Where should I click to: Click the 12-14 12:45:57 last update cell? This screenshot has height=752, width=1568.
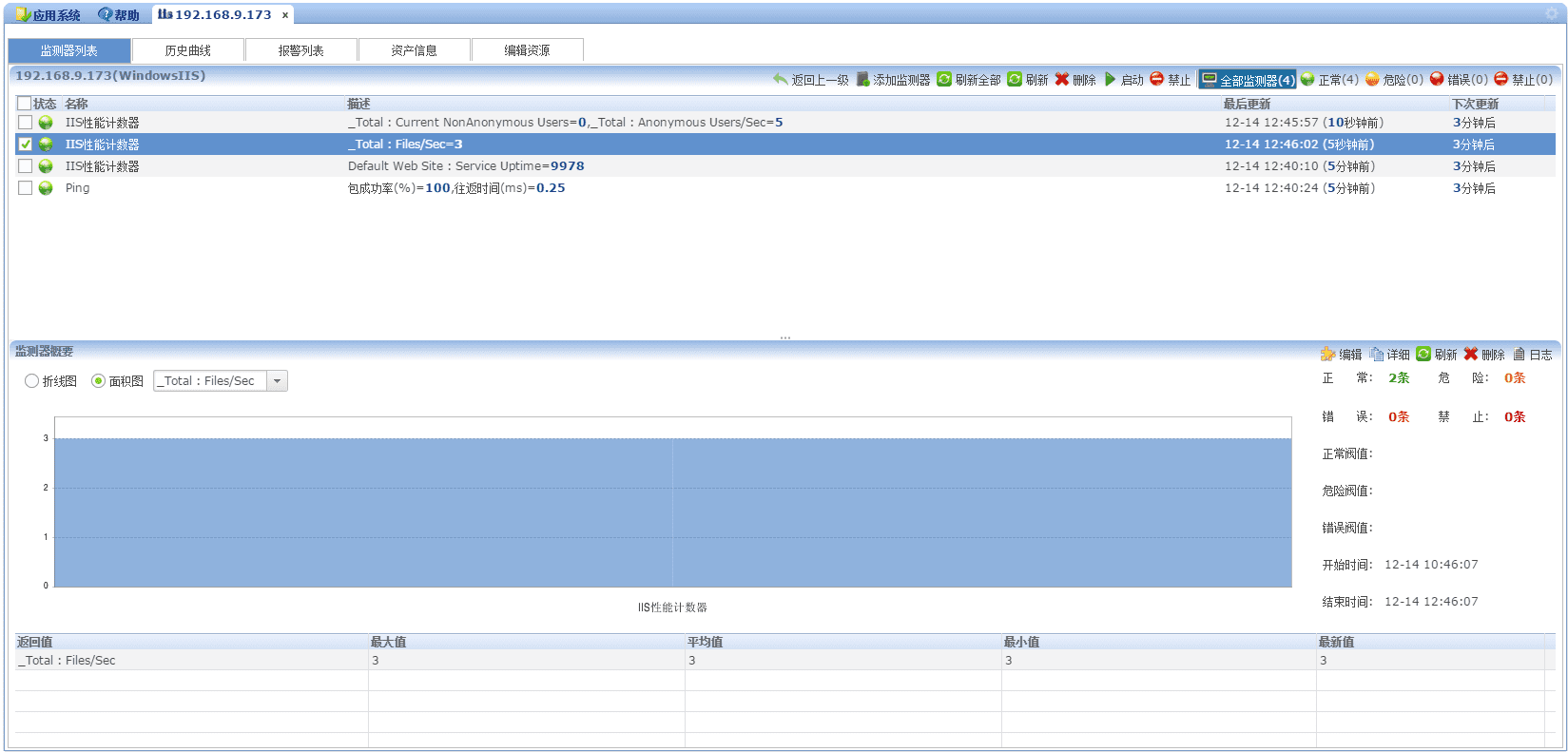pos(1305,123)
